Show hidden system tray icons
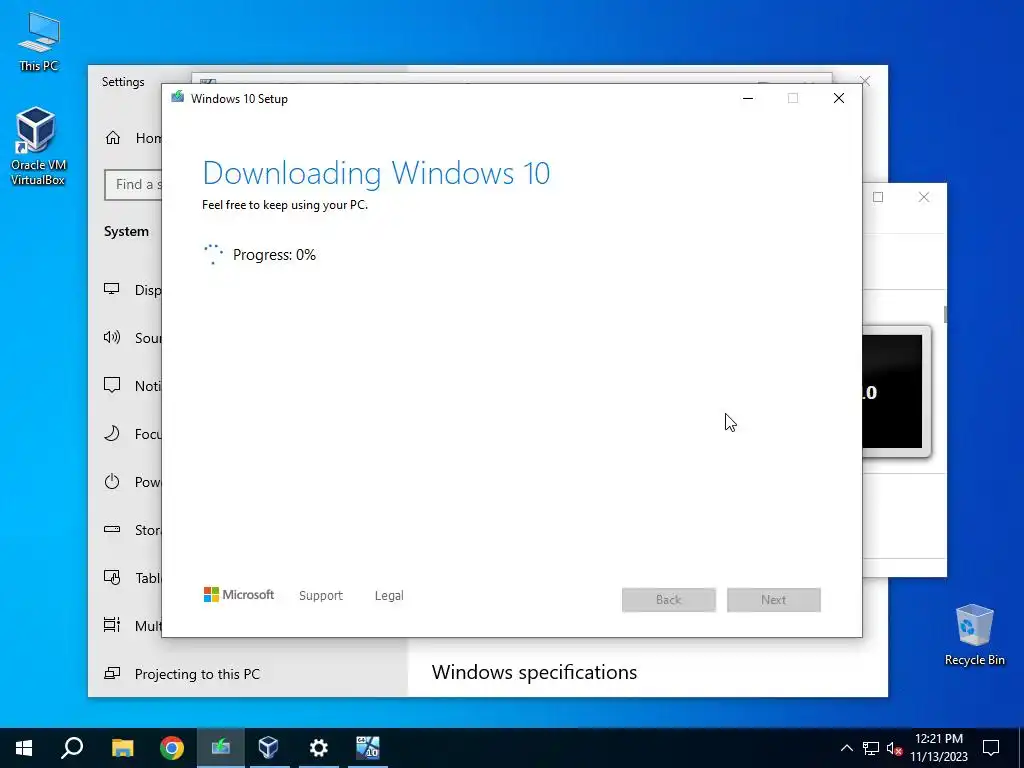This screenshot has height=768, width=1024. [x=846, y=748]
